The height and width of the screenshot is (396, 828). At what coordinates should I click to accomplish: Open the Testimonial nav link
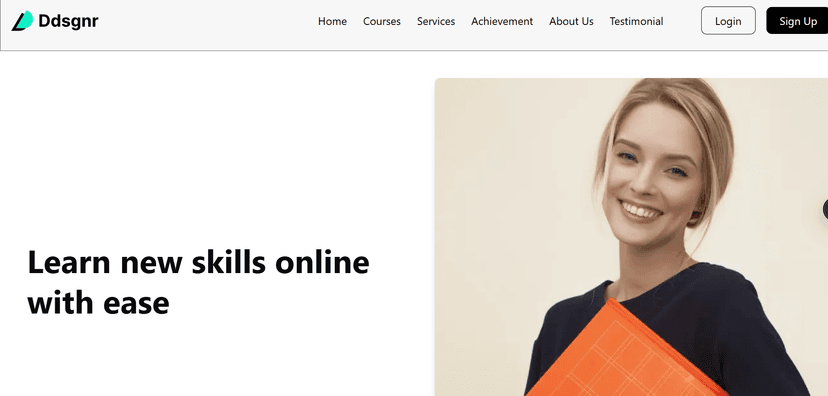pyautogui.click(x=636, y=21)
